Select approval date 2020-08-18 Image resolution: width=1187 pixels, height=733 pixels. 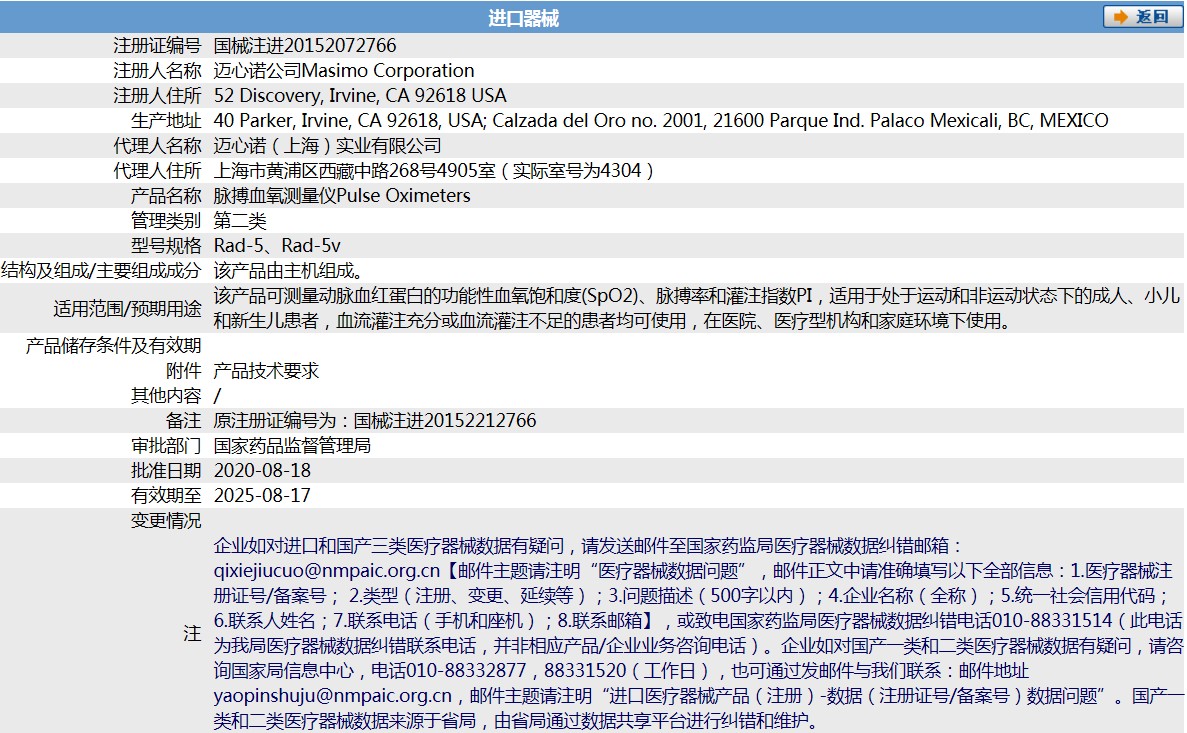point(263,470)
